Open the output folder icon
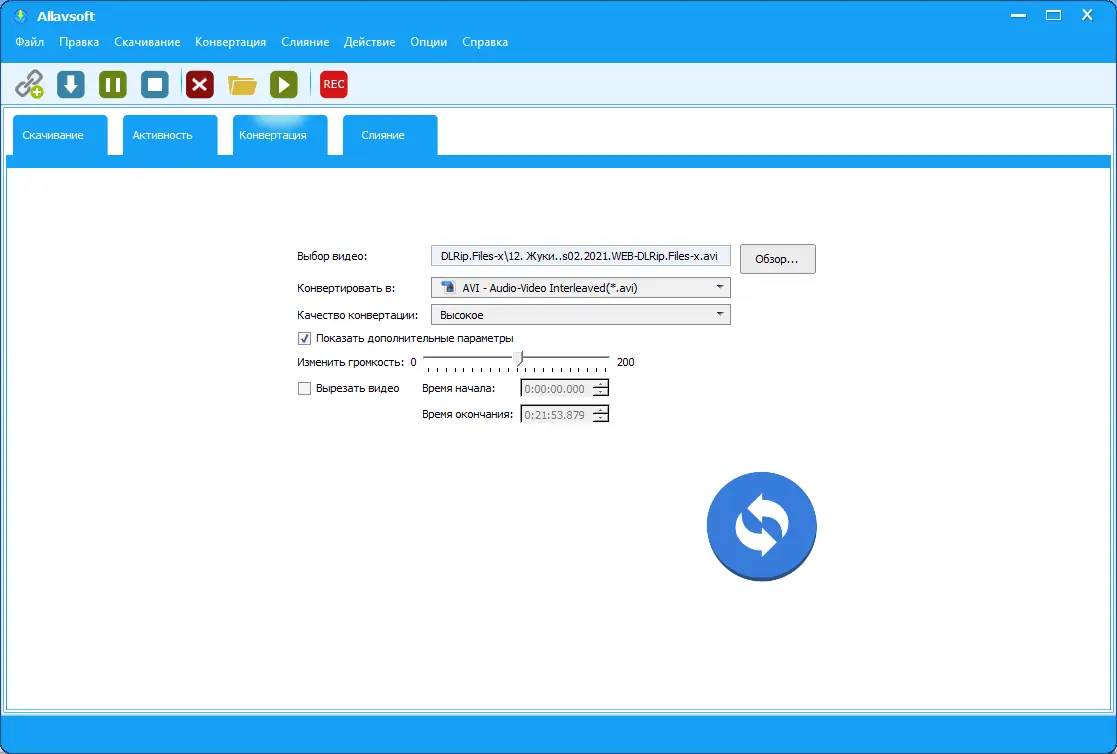Viewport: 1117px width, 754px height. click(x=242, y=85)
